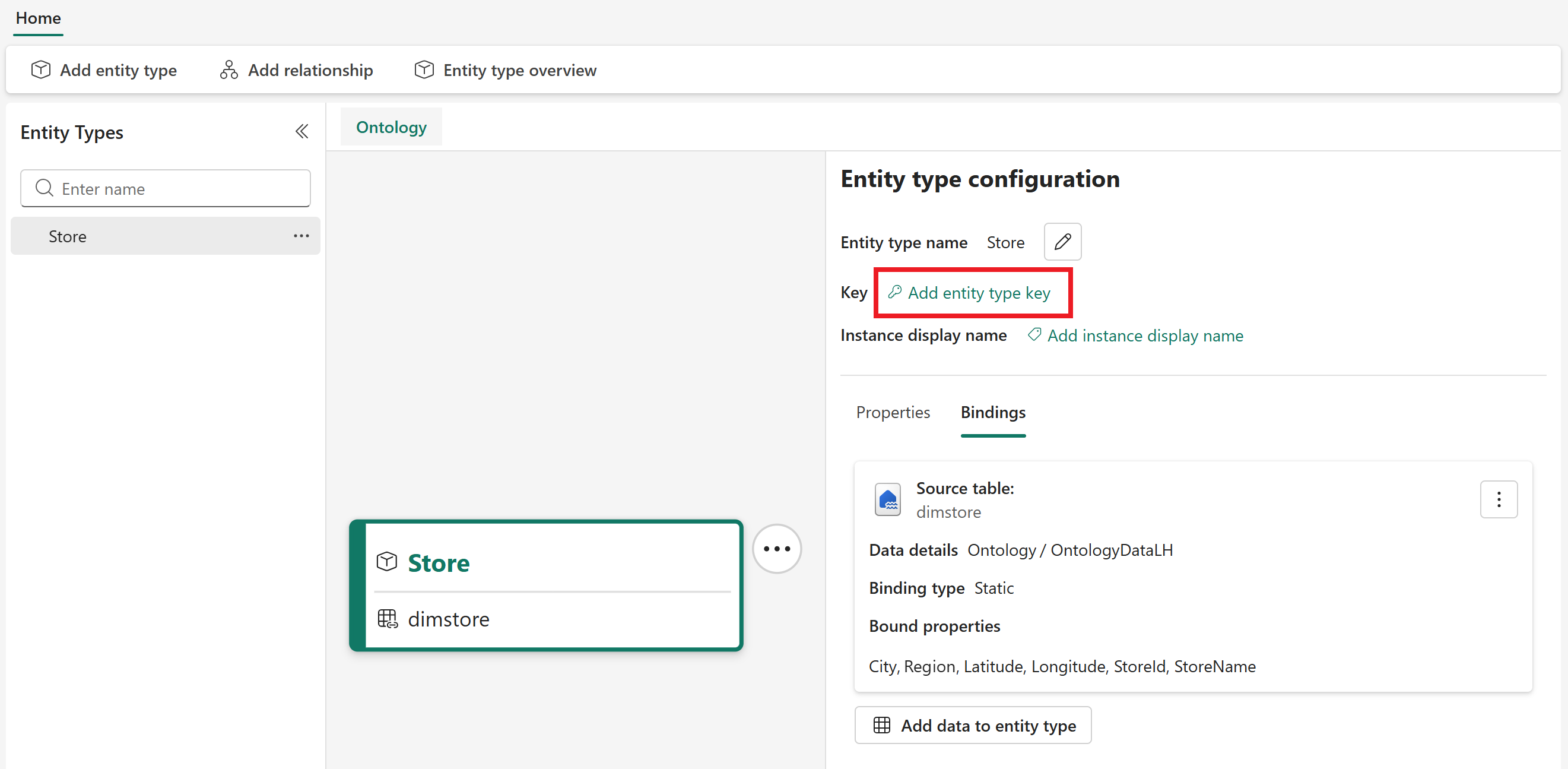Click Add data to entity type
Screen dimensions: 1568x769
click(972, 724)
